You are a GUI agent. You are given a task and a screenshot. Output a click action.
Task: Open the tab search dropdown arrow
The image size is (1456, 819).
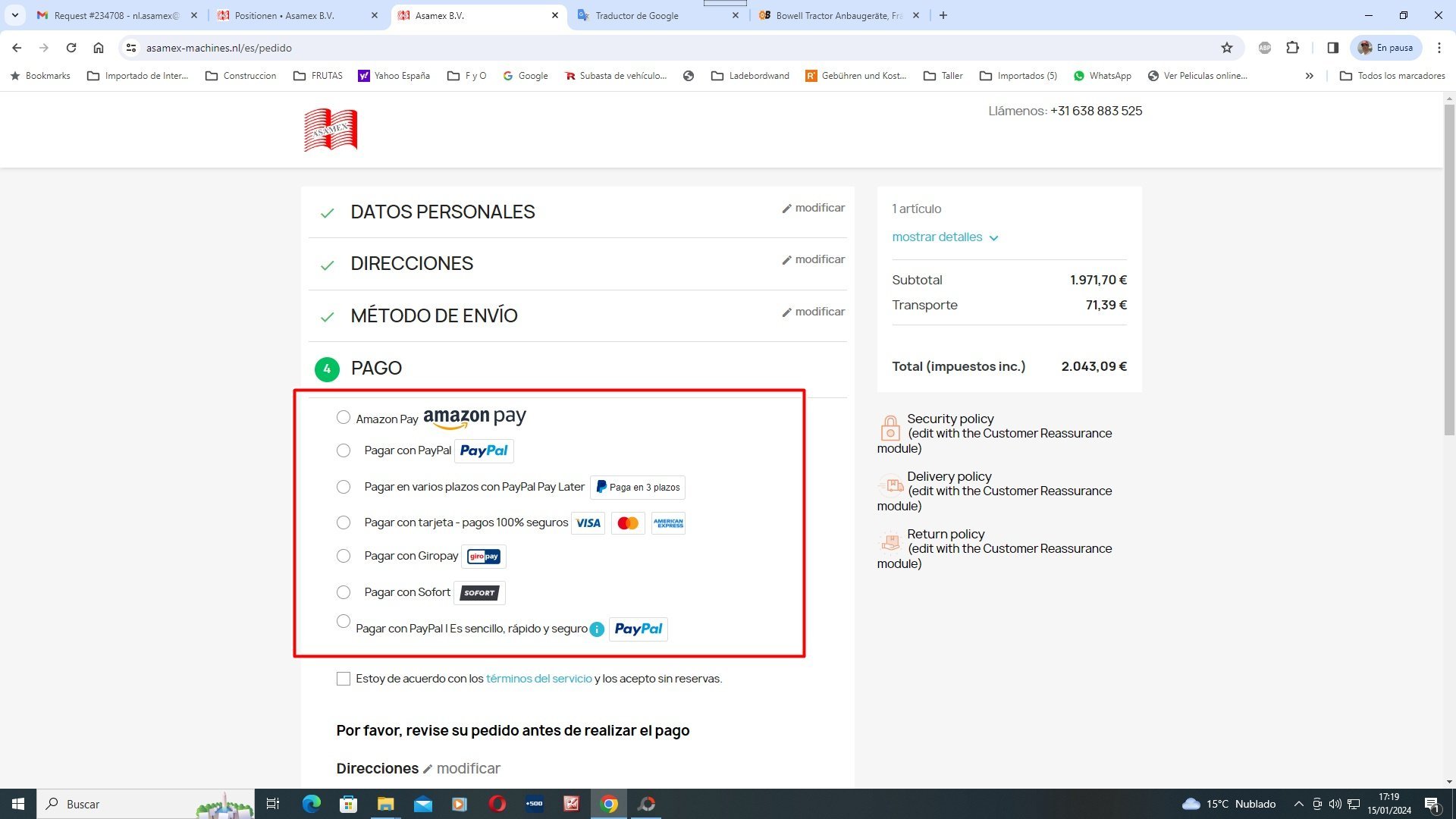tap(14, 15)
